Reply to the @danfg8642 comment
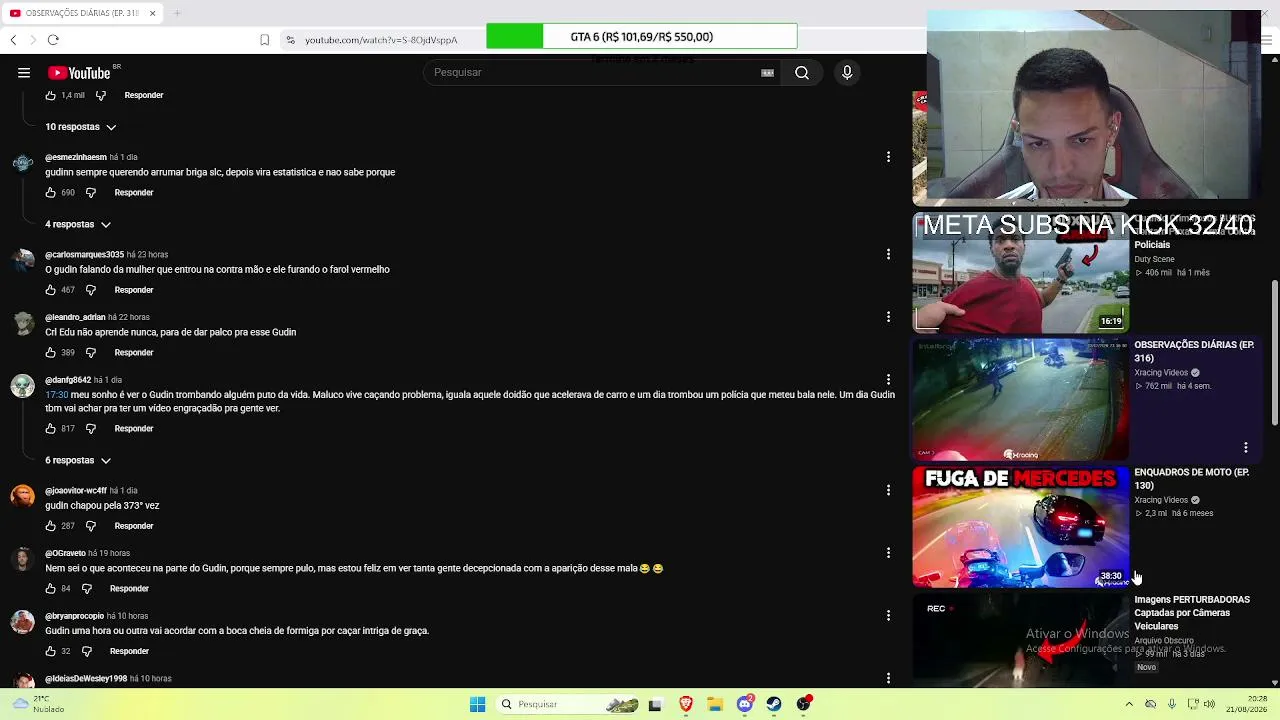This screenshot has height=720, width=1280. click(134, 428)
